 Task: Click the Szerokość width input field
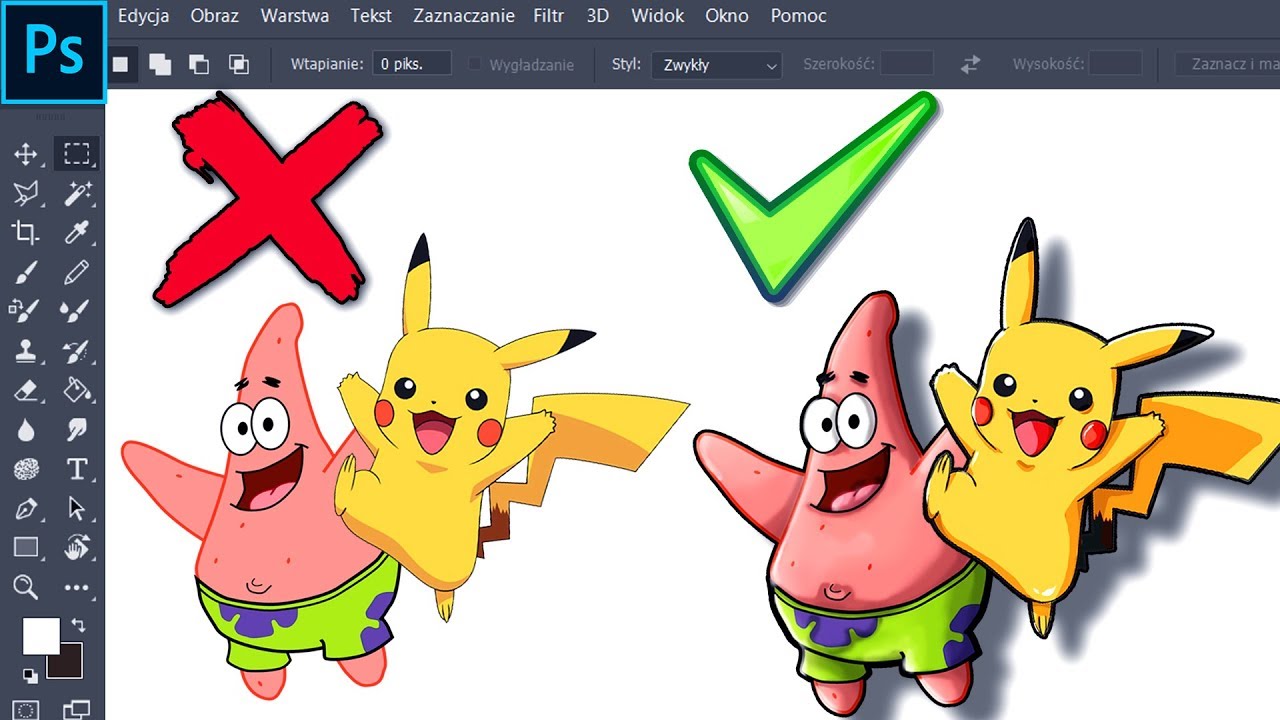[x=906, y=65]
